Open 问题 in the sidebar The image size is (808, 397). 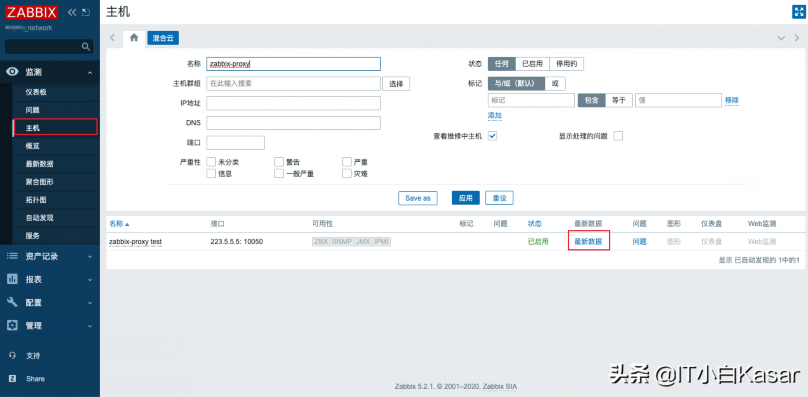tap(32, 110)
